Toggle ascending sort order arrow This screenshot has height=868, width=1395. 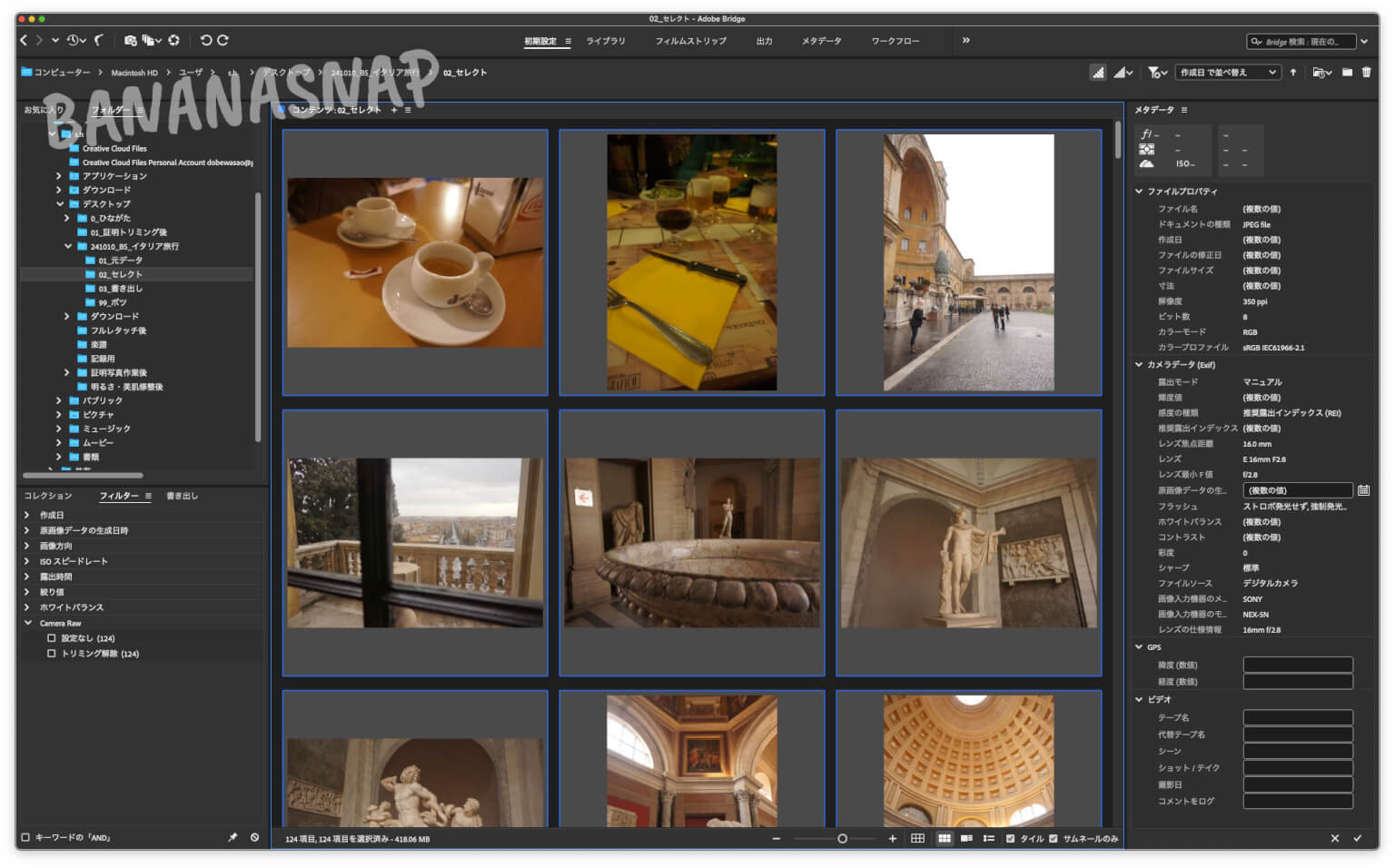(1293, 73)
